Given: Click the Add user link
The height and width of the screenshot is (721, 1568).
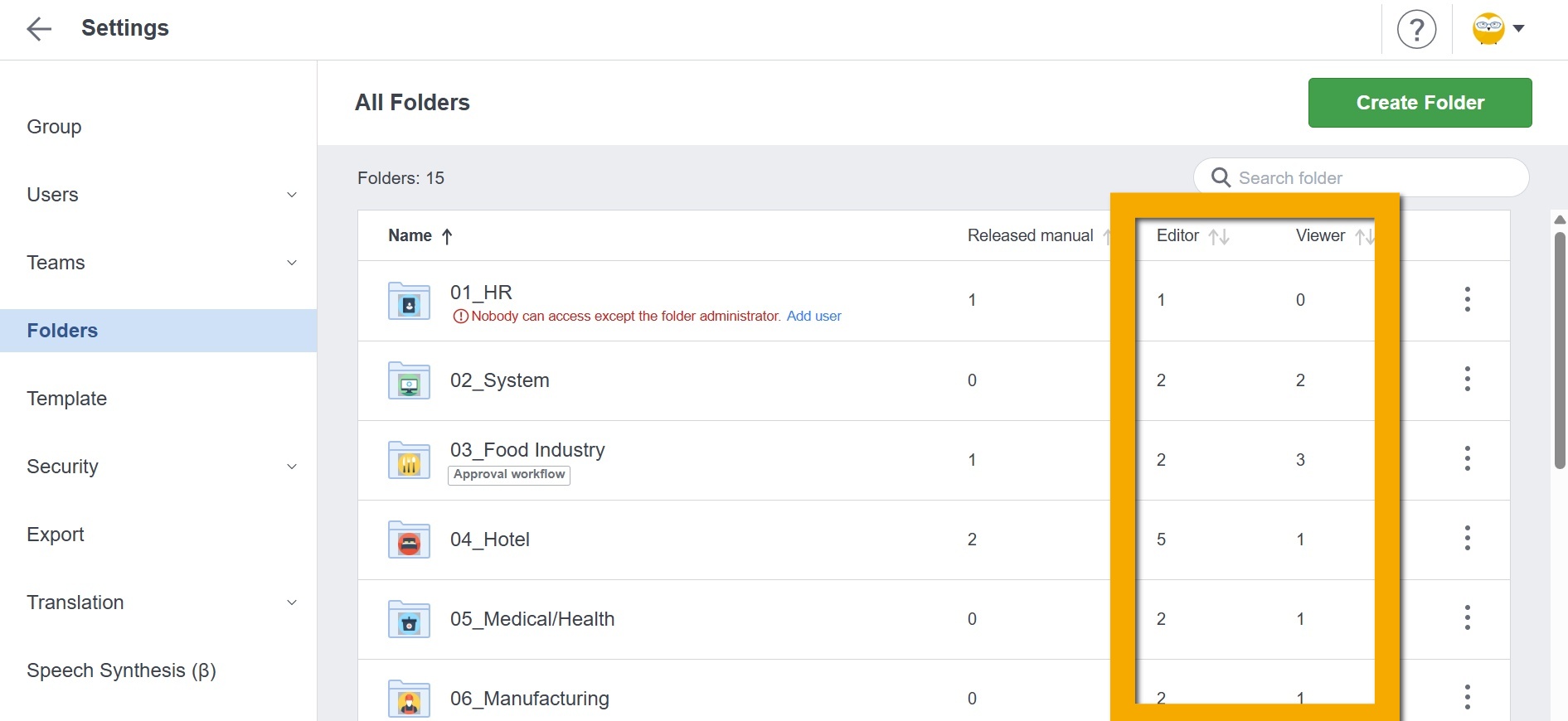Looking at the screenshot, I should pos(813,316).
